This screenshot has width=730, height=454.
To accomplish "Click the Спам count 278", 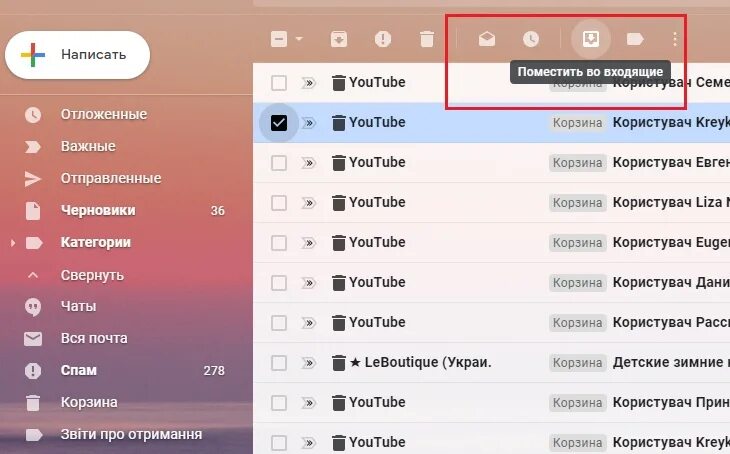I will point(214,371).
